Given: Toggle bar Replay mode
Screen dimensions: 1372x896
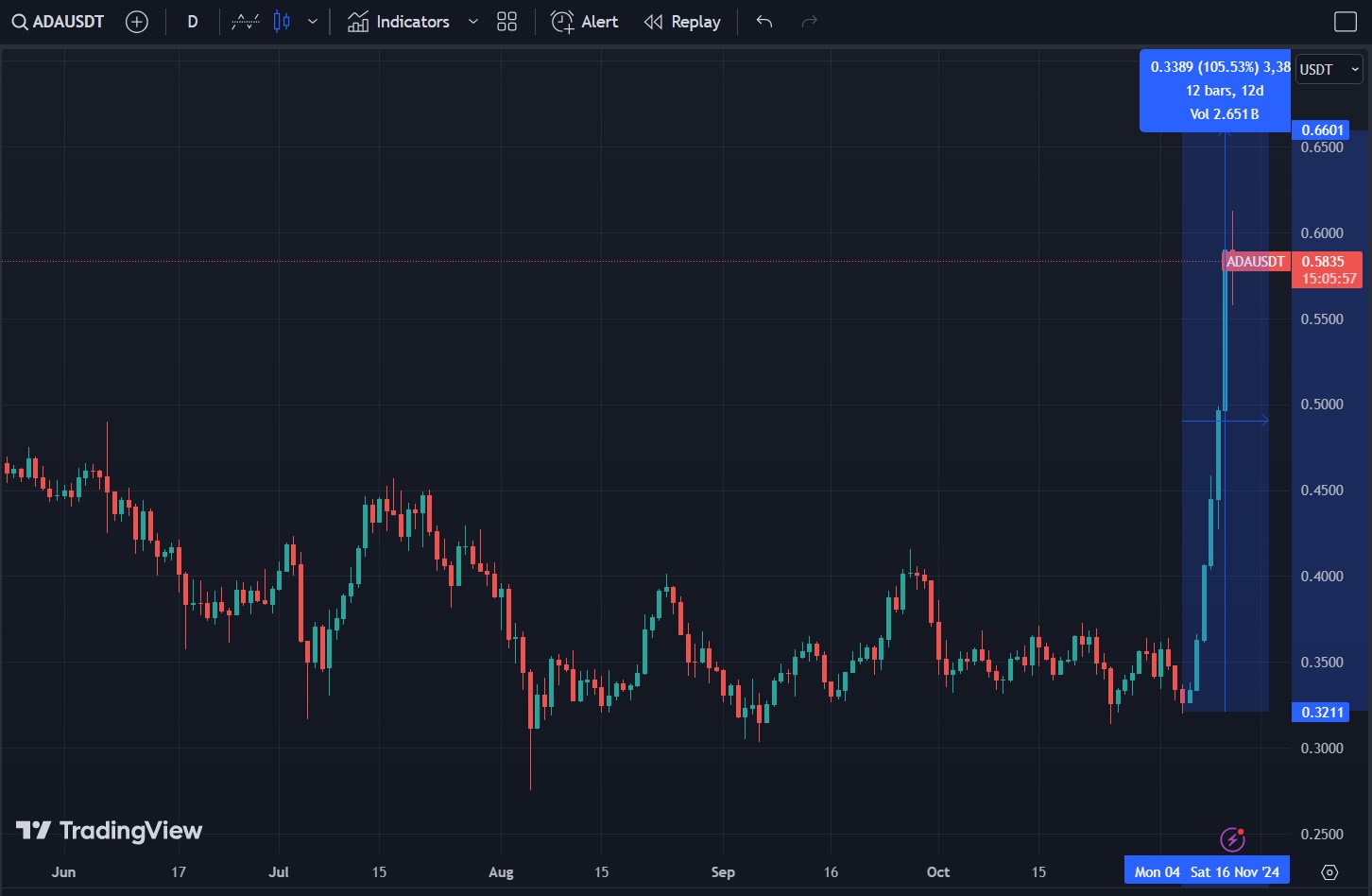Looking at the screenshot, I should click(682, 22).
